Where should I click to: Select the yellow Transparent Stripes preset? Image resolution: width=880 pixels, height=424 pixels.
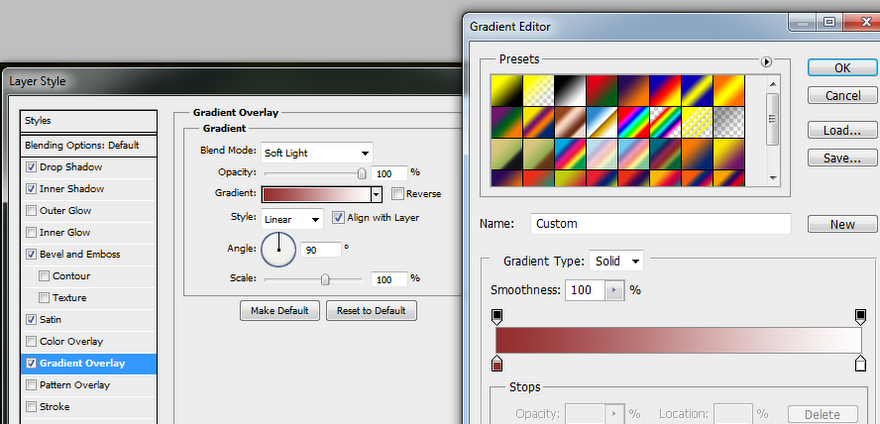click(696, 122)
